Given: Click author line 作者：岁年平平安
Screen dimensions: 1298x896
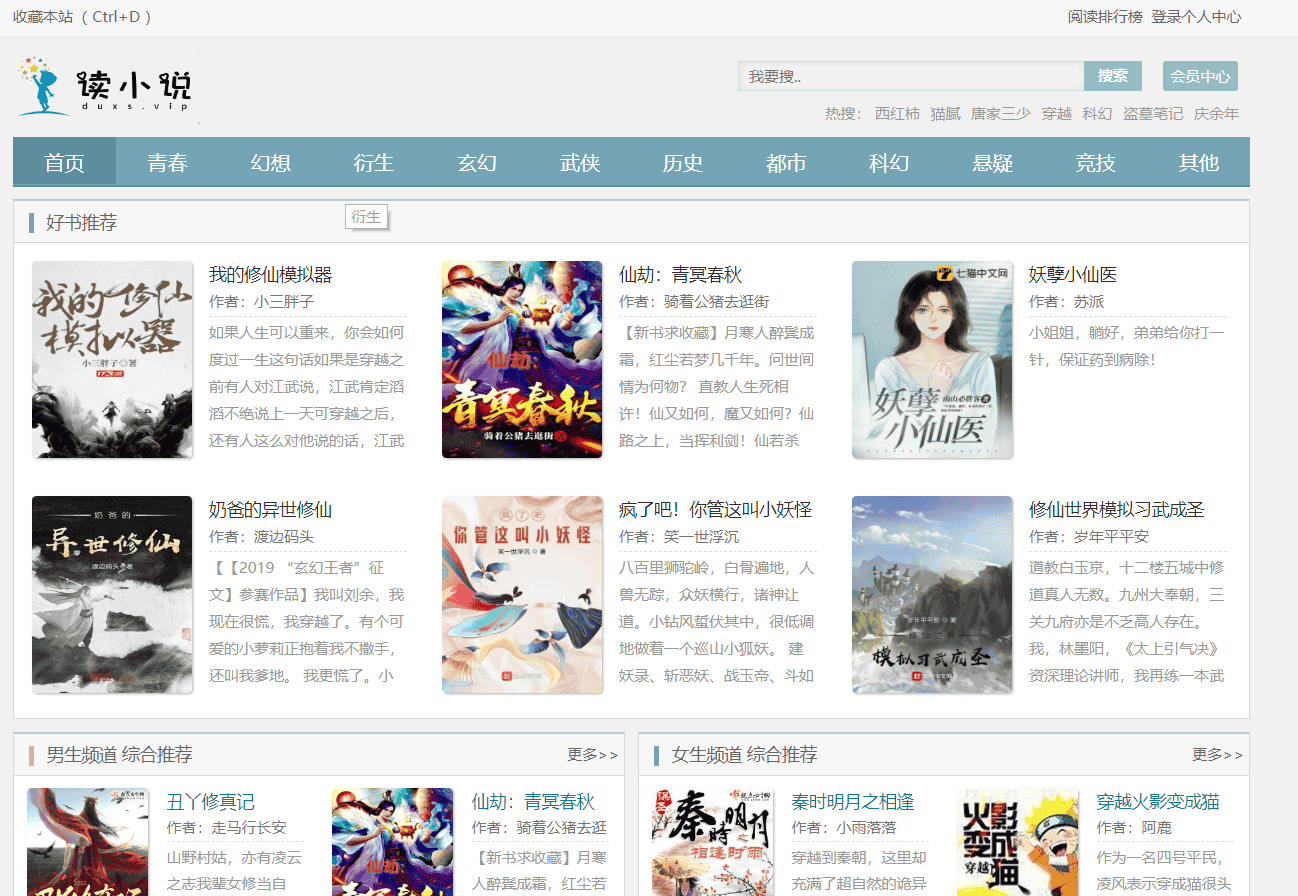Looking at the screenshot, I should pos(1089,537).
